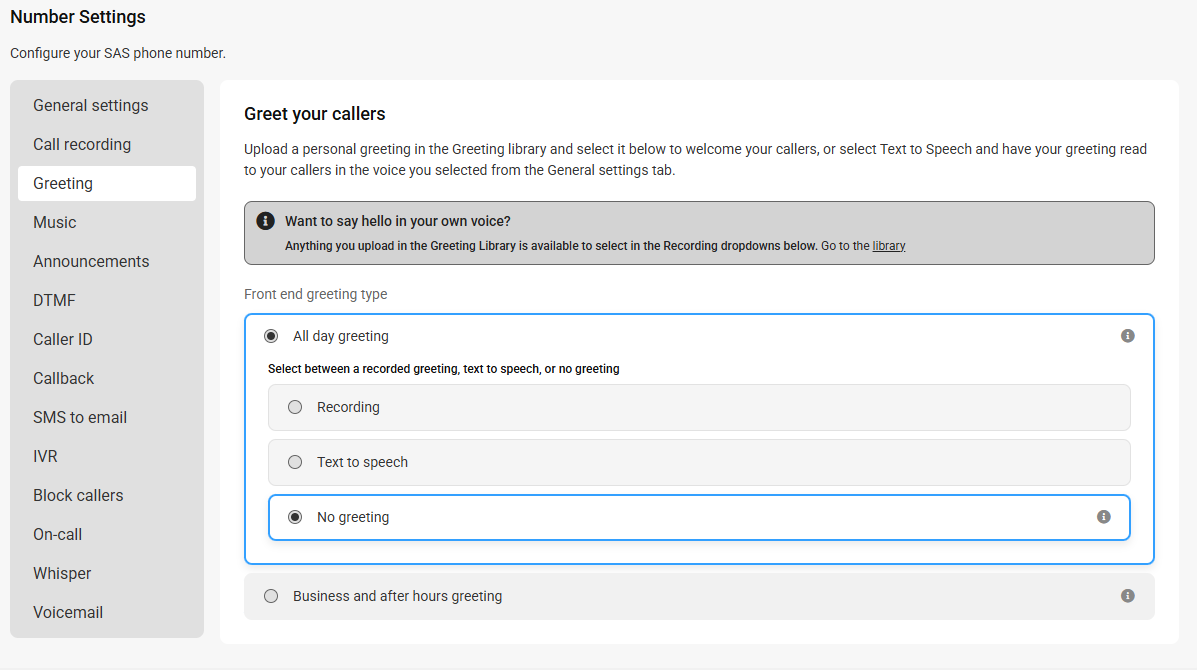Click the 'Select between a recorded greeting' instruction text

[444, 369]
